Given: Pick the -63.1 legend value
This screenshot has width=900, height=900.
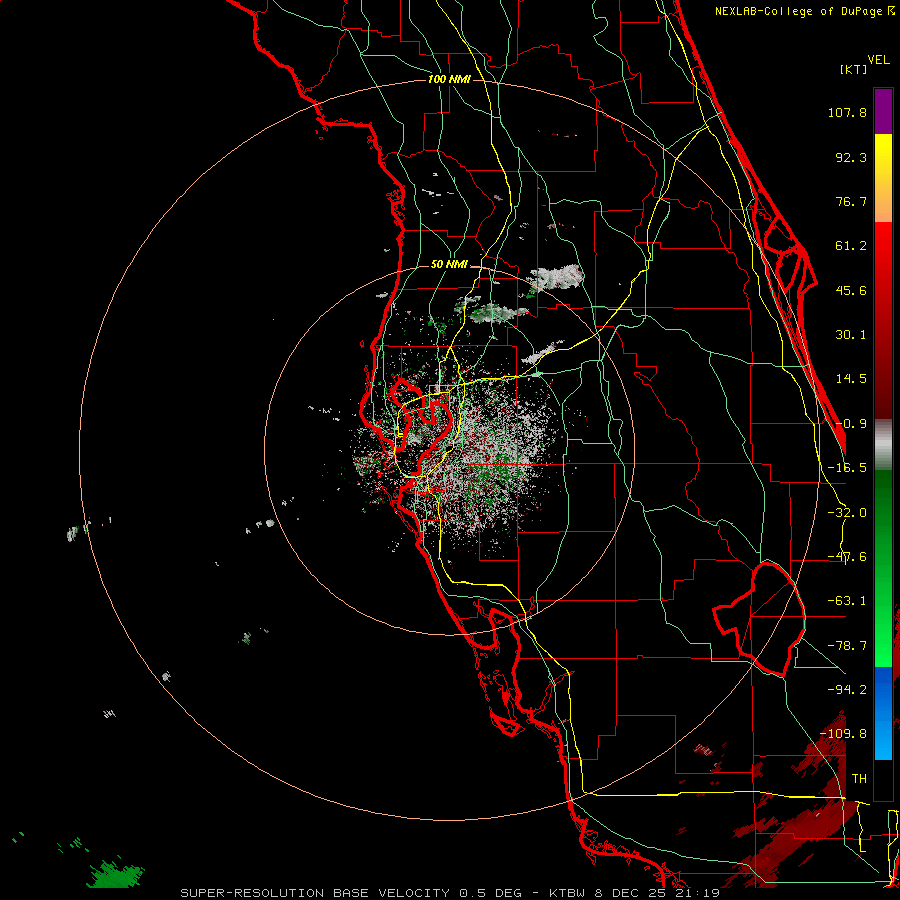Looking at the screenshot, I should pyautogui.click(x=847, y=601).
